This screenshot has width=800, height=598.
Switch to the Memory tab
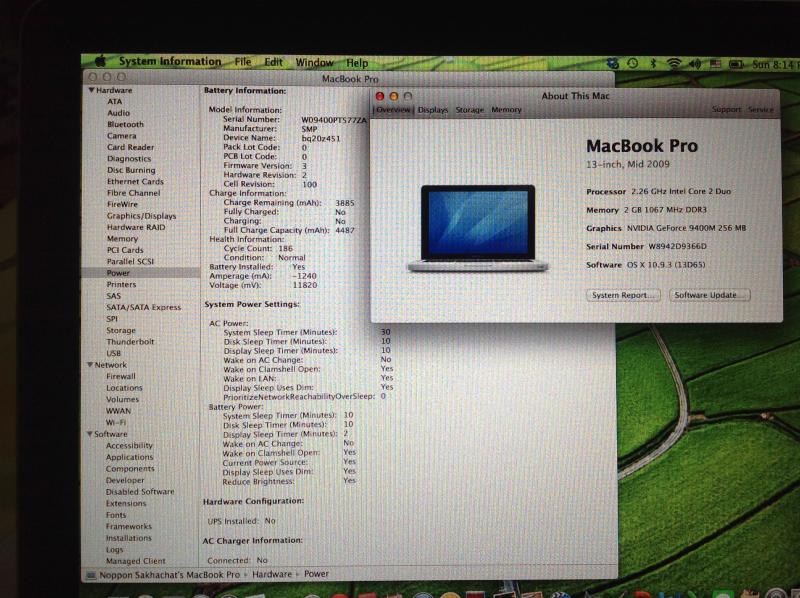[x=506, y=110]
